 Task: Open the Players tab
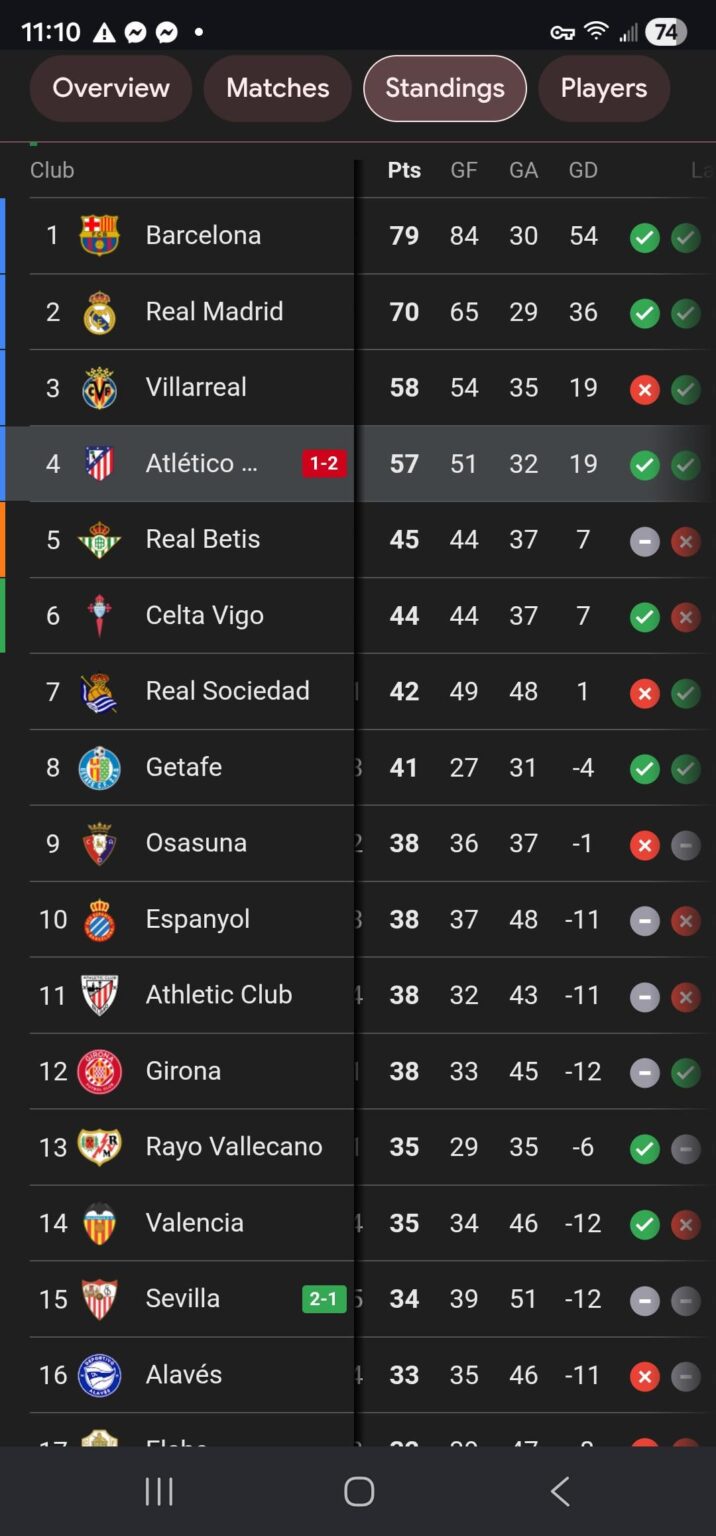pos(604,88)
